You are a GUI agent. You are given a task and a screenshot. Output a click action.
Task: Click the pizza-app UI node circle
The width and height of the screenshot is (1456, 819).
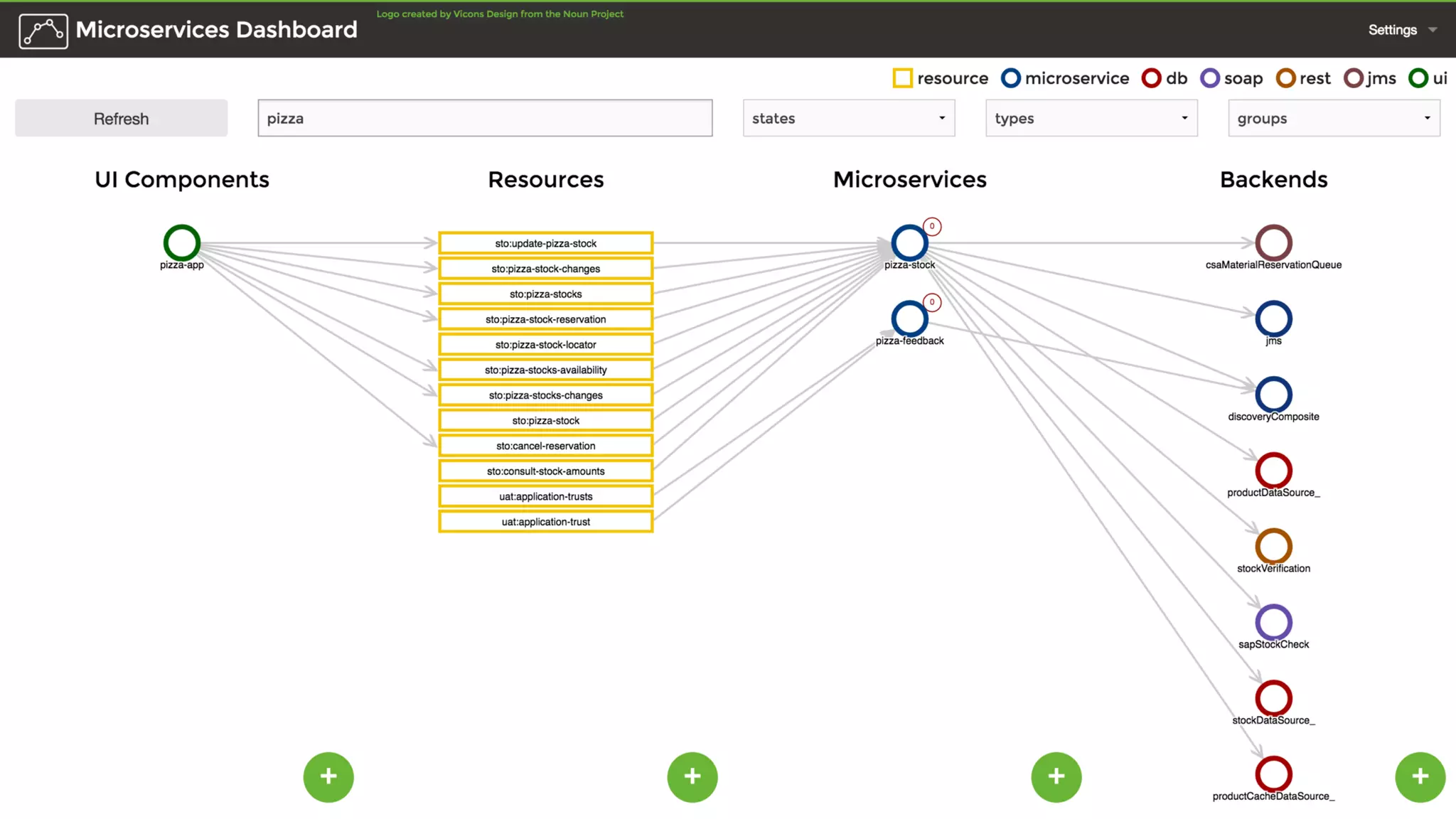coord(182,243)
